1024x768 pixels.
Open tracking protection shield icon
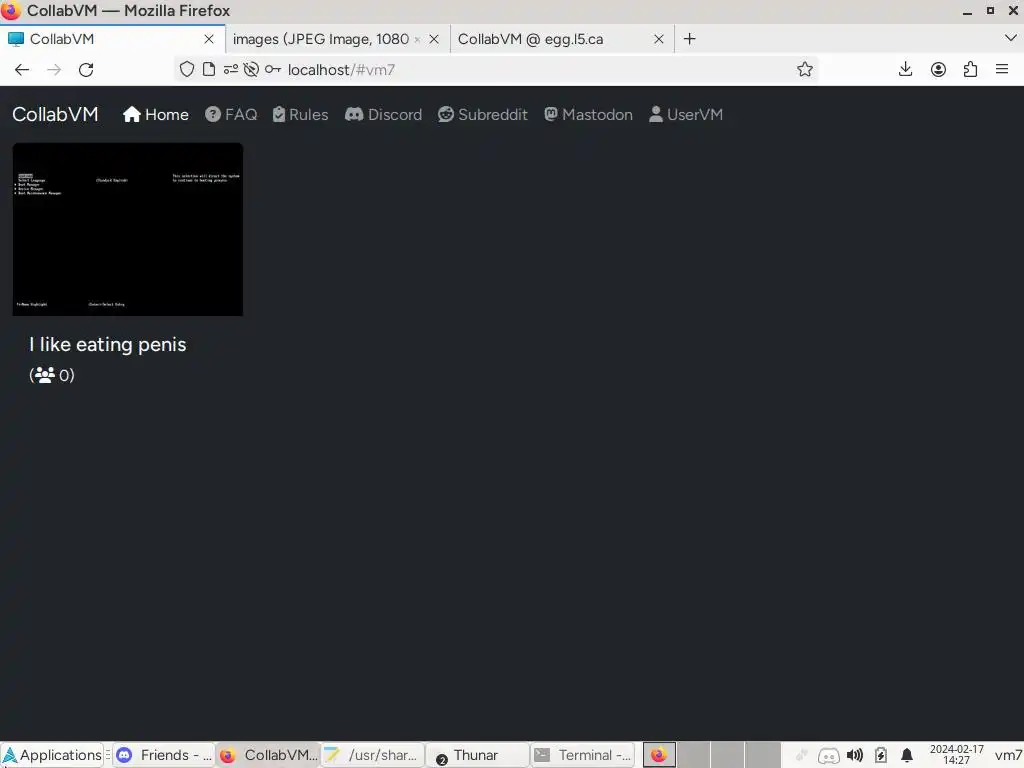(x=187, y=69)
